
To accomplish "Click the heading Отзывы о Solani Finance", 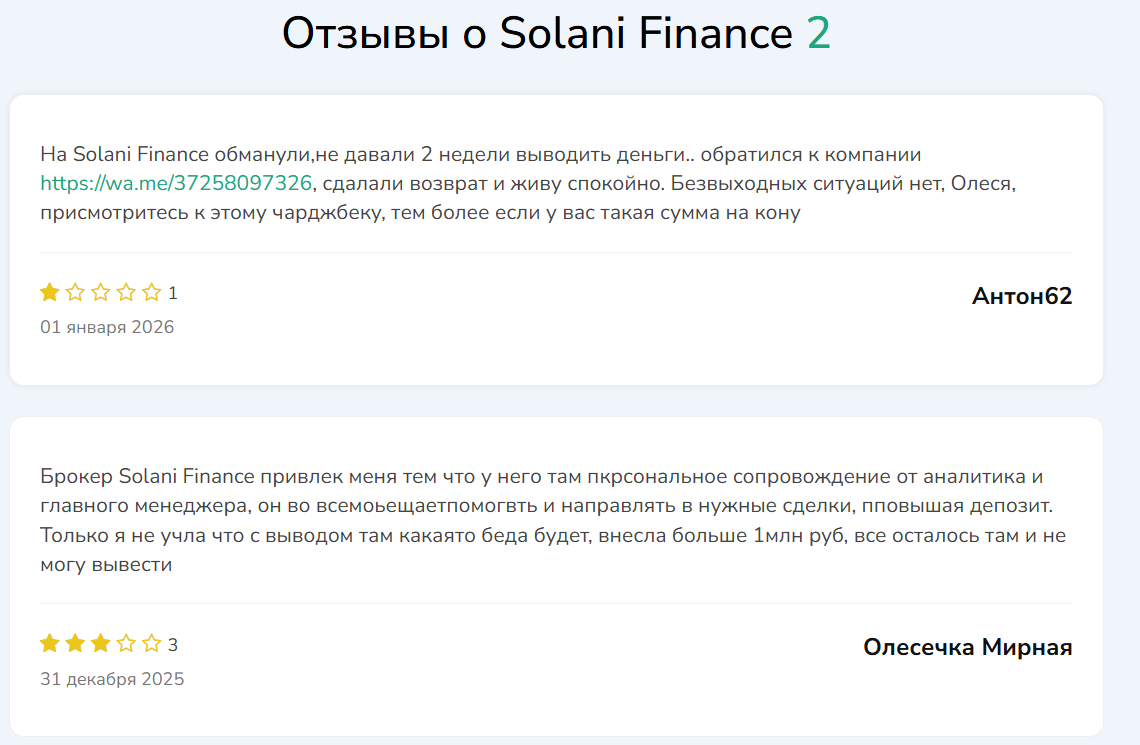I will click(538, 34).
